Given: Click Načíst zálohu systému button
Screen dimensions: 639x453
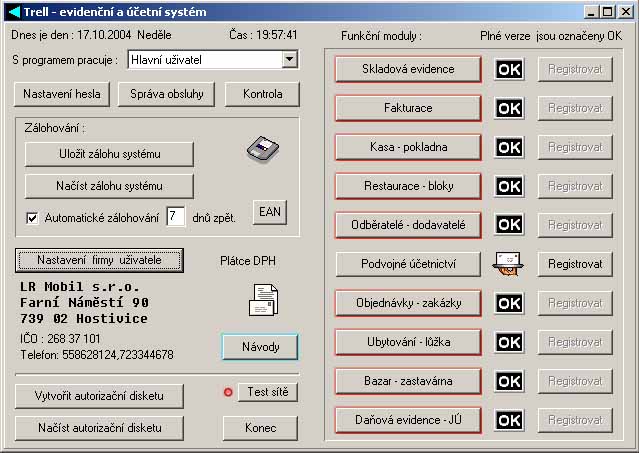Looking at the screenshot, I should tap(109, 186).
